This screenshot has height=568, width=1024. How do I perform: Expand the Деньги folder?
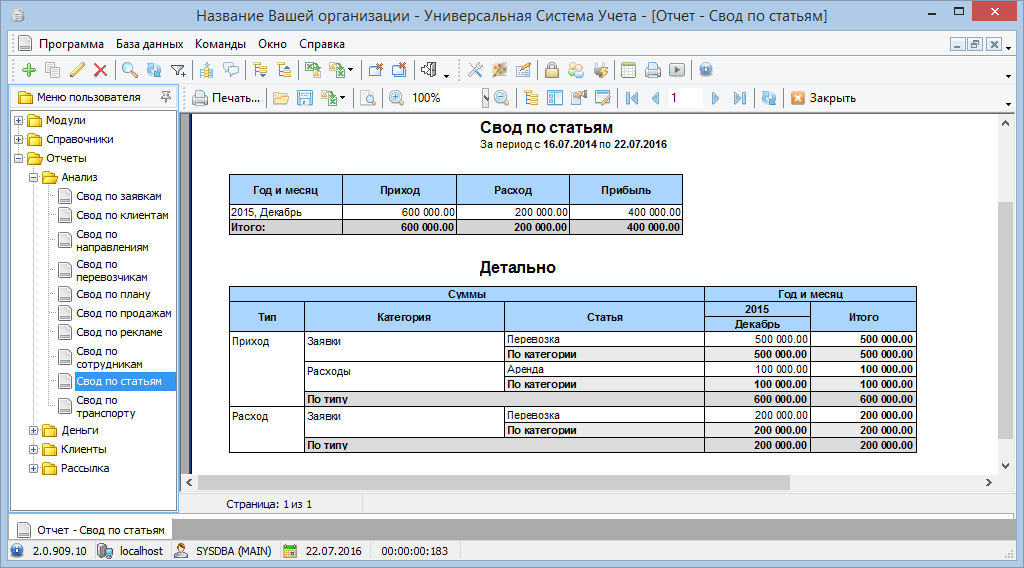click(x=34, y=431)
